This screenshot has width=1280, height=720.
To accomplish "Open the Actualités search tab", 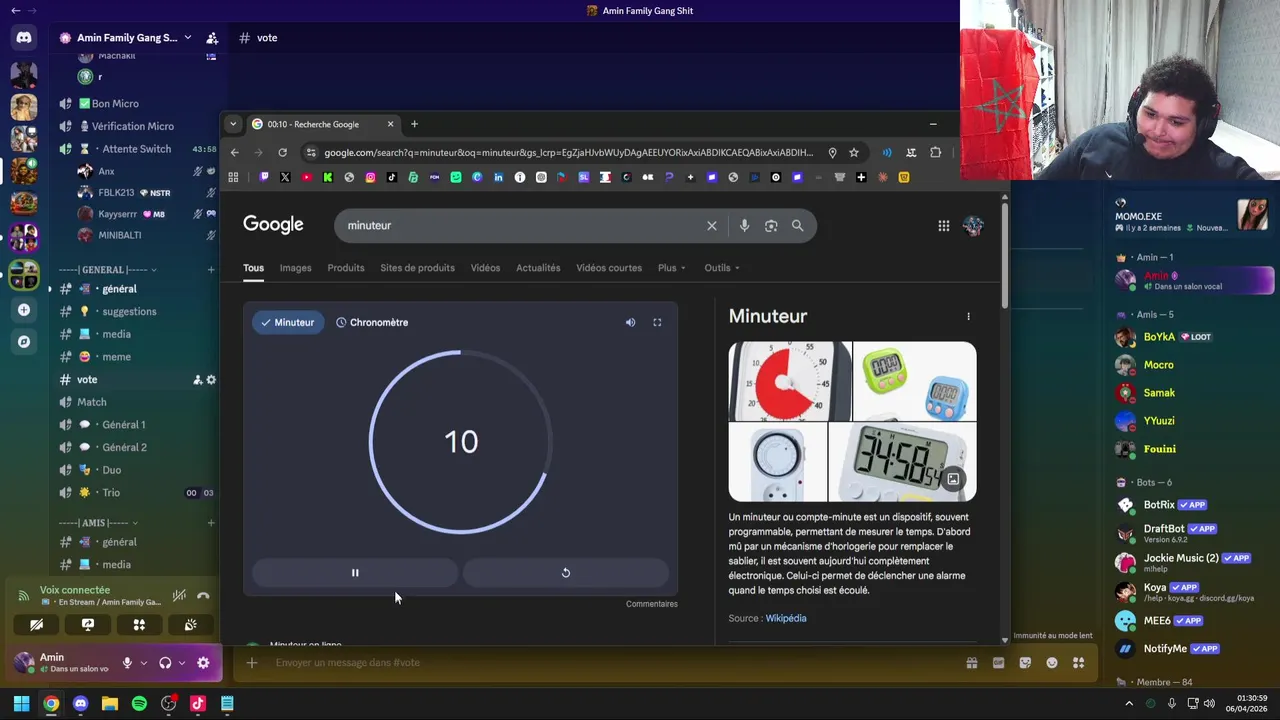I will [x=538, y=268].
